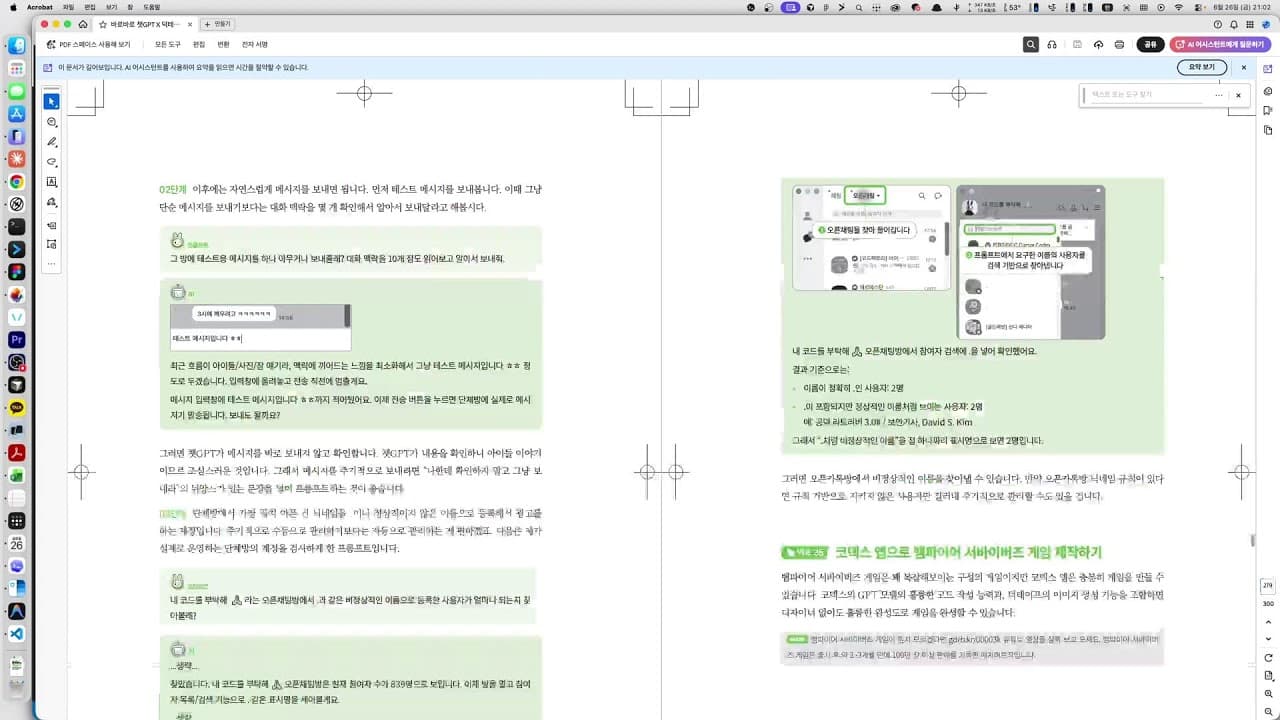Switch to the 모든 도구 tab
1280x720 pixels.
168,44
